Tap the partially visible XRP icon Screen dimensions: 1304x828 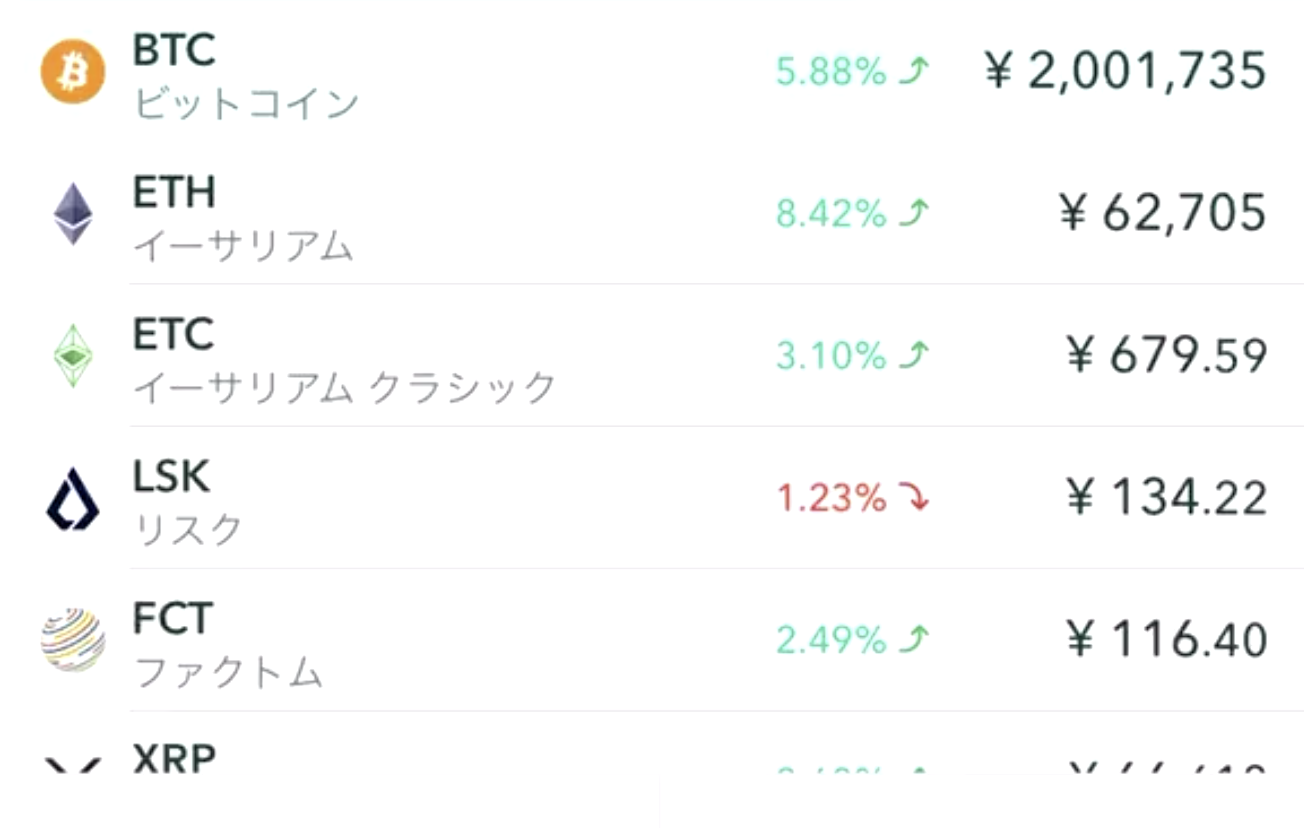point(72,767)
